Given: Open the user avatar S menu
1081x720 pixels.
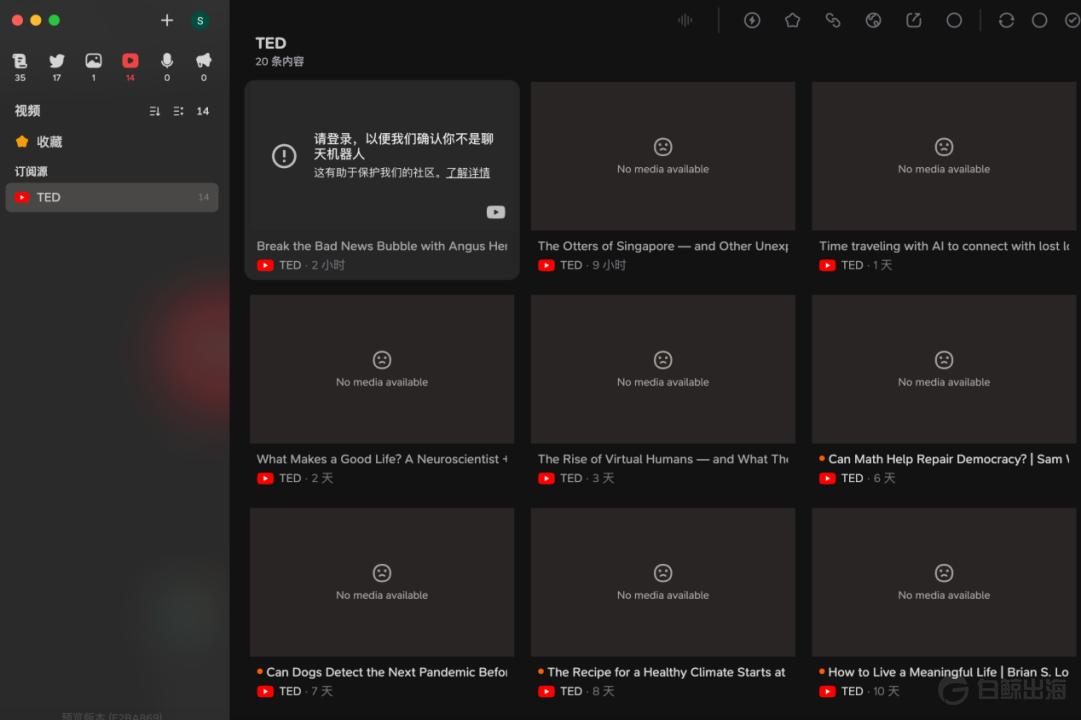Looking at the screenshot, I should point(200,20).
